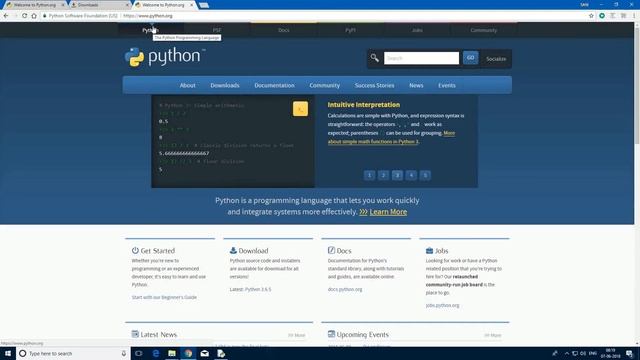Open Task View in taskbar

pos(139,353)
